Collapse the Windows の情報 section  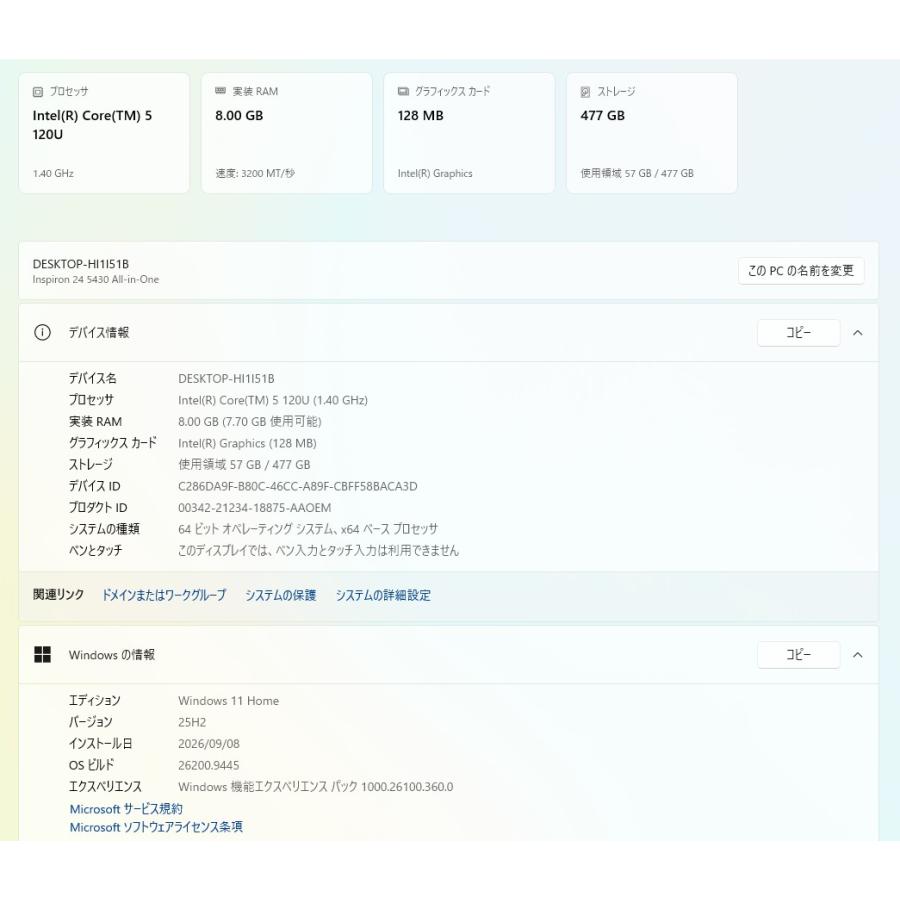(858, 655)
